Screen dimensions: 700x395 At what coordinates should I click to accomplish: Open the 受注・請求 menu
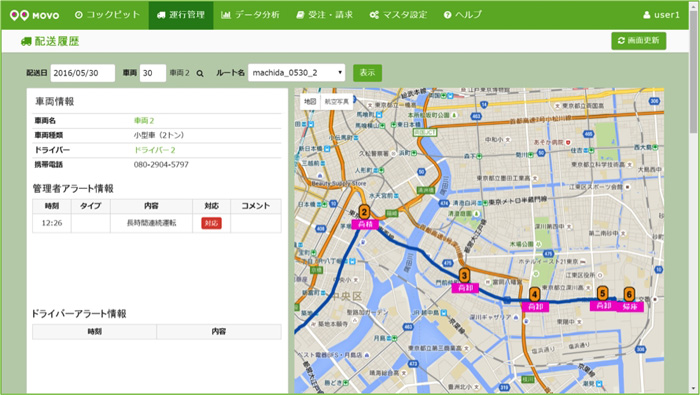(x=325, y=15)
